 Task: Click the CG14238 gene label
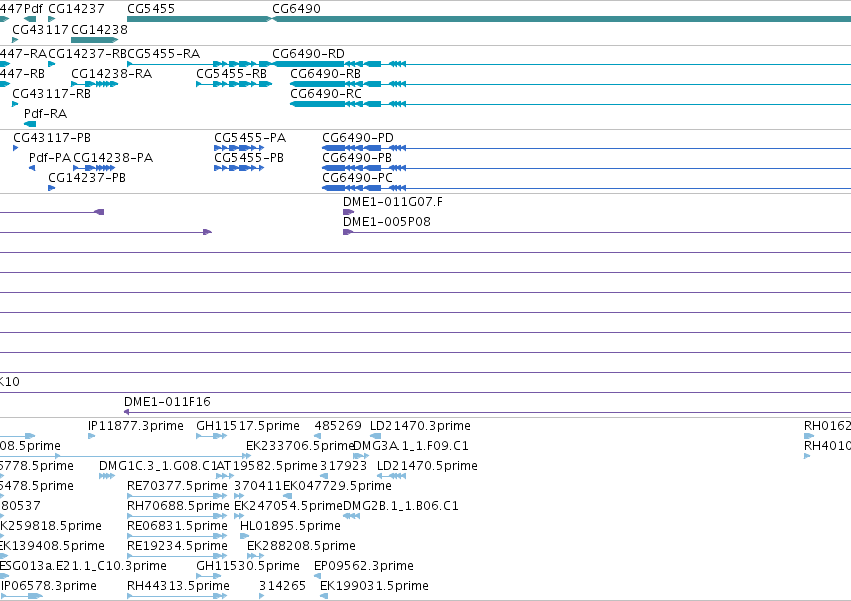pos(99,29)
